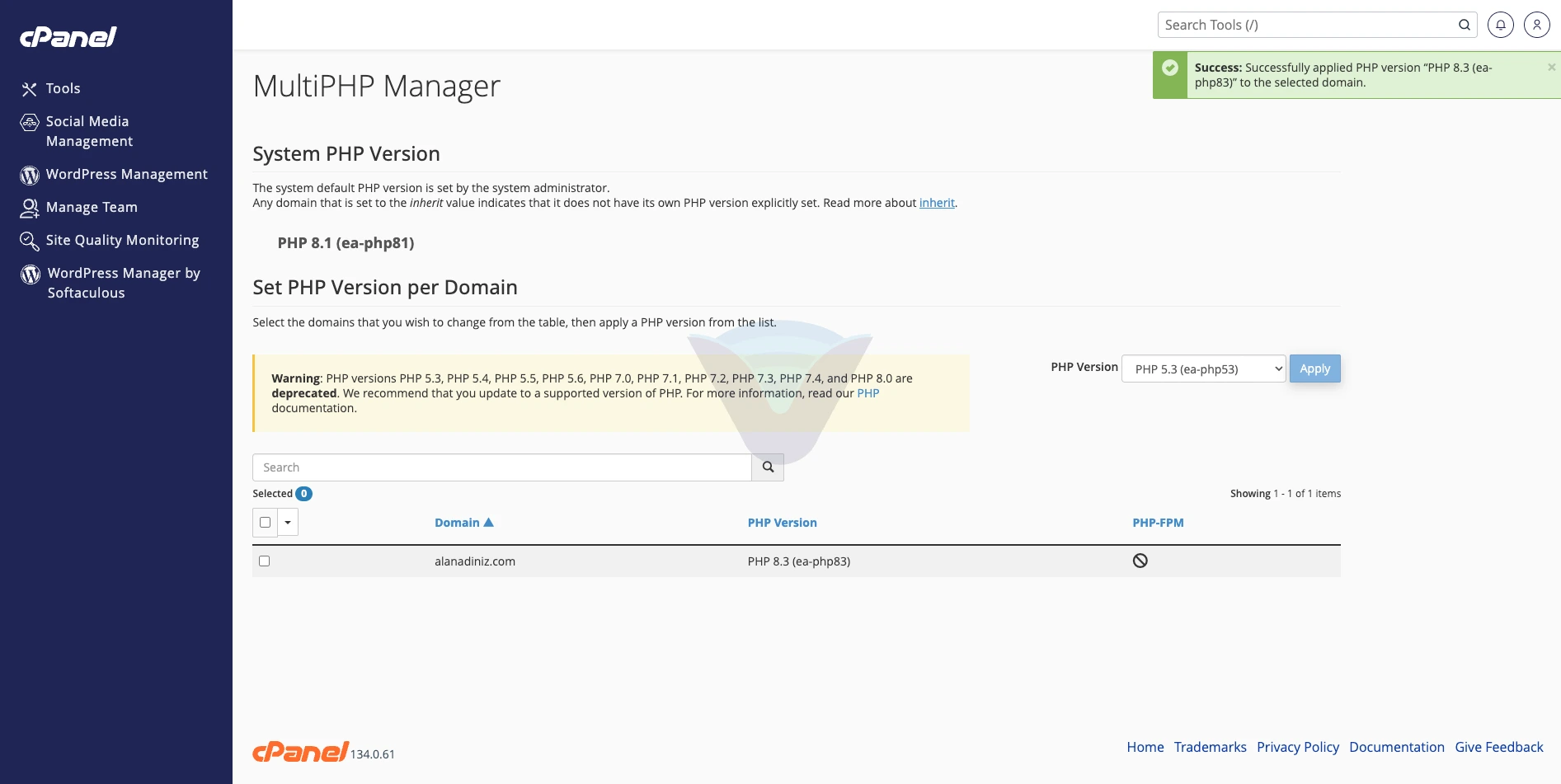Screen dimensions: 1561x784
Task: Check the alanadiniz.com row checkbox
Action: coord(265,561)
